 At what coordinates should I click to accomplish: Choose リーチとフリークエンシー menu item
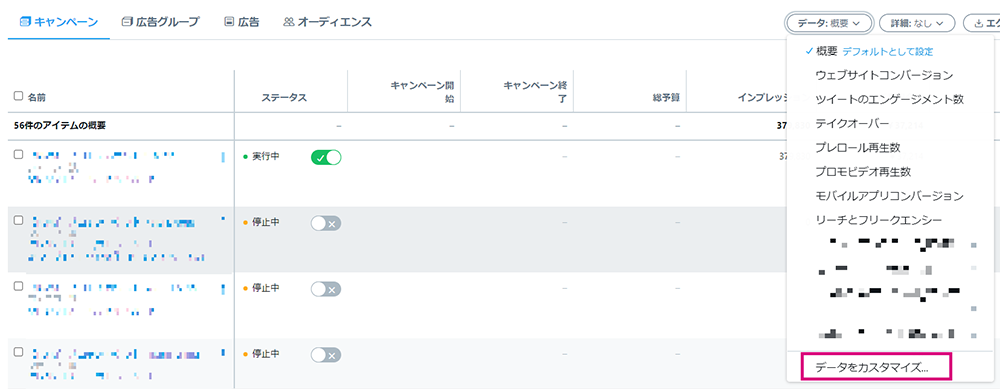(878, 220)
